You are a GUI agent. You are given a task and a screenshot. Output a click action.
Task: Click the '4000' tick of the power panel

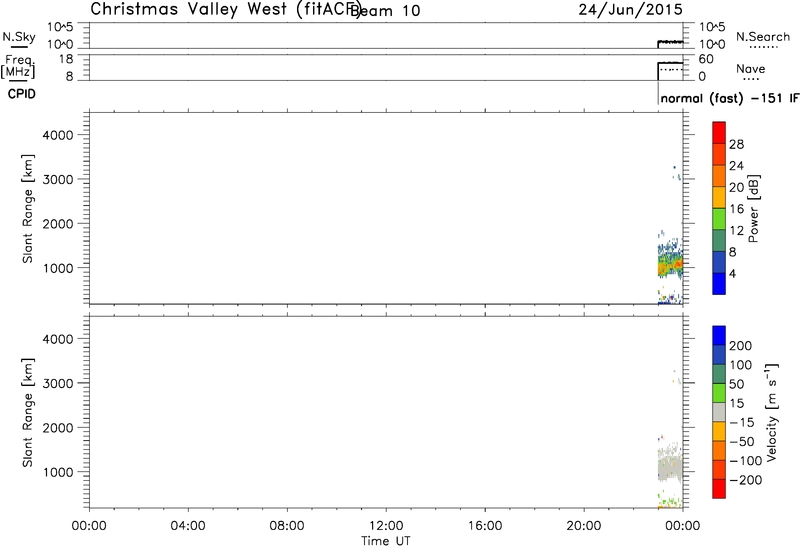pyautogui.click(x=59, y=135)
